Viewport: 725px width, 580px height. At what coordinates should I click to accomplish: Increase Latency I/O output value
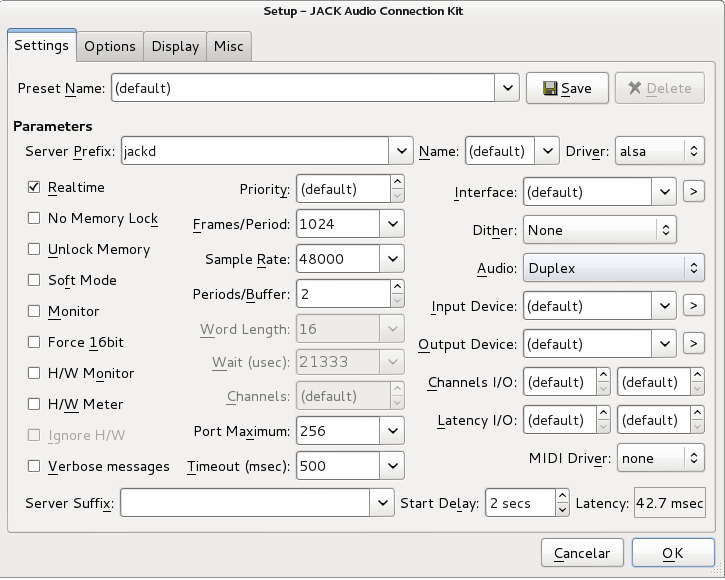(x=697, y=413)
